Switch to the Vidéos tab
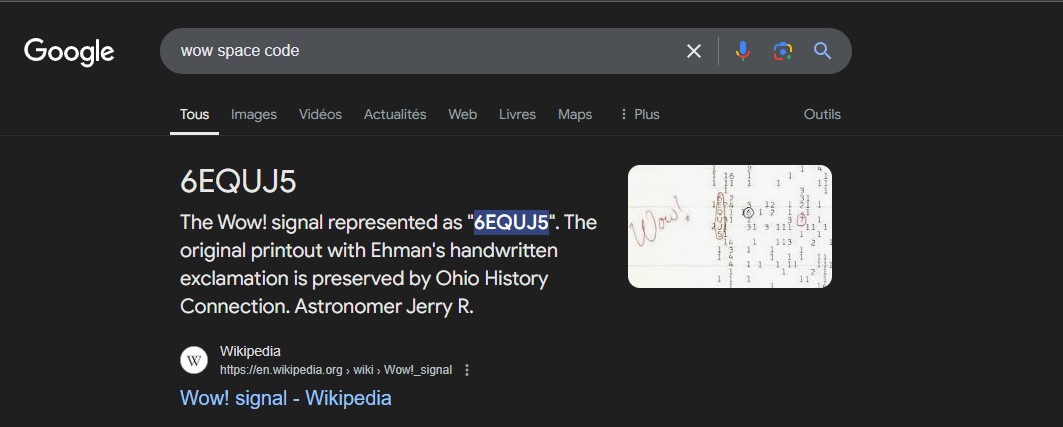The width and height of the screenshot is (1063, 427). (x=320, y=114)
